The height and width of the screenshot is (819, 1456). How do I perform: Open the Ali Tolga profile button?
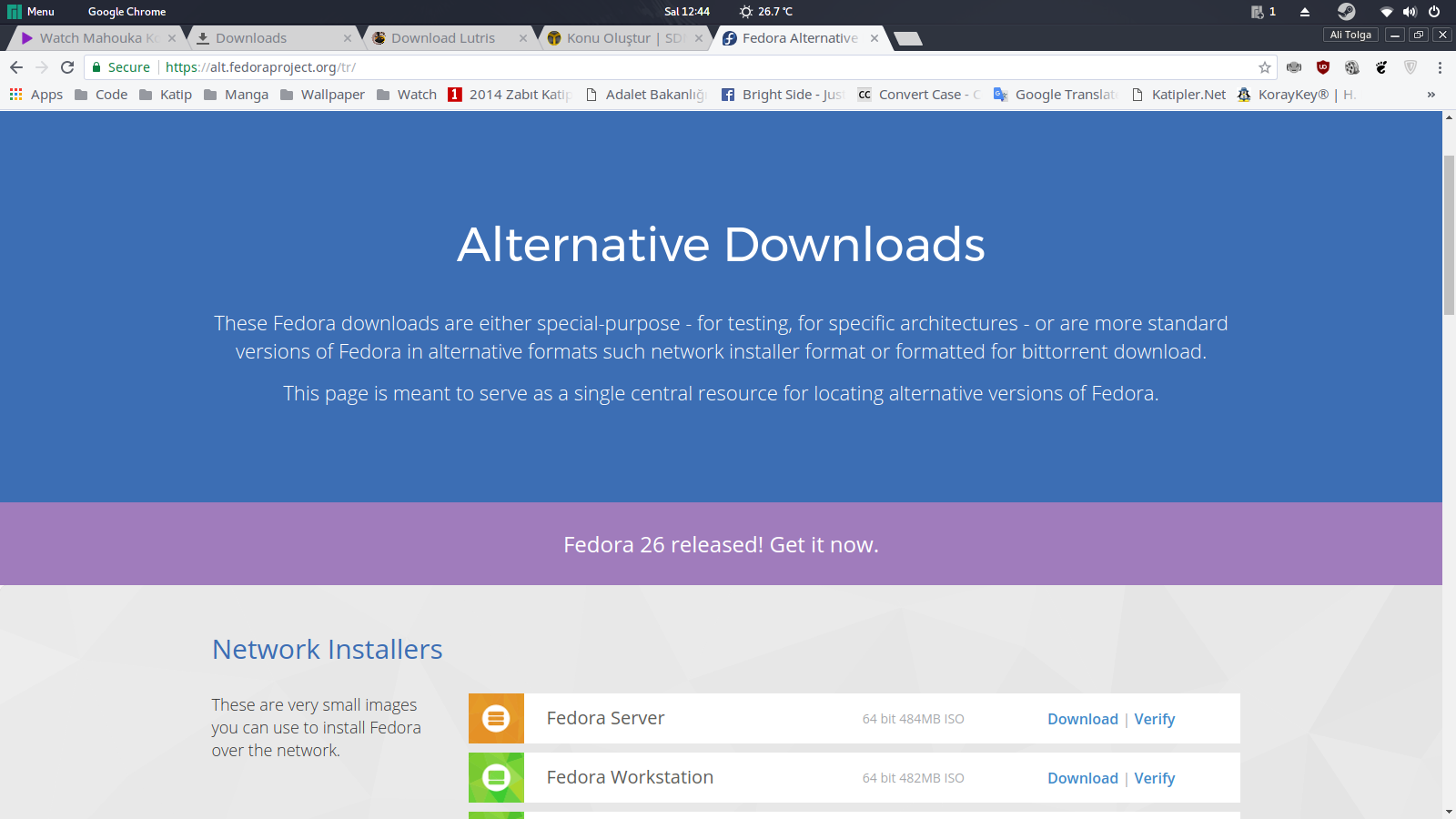1350,35
